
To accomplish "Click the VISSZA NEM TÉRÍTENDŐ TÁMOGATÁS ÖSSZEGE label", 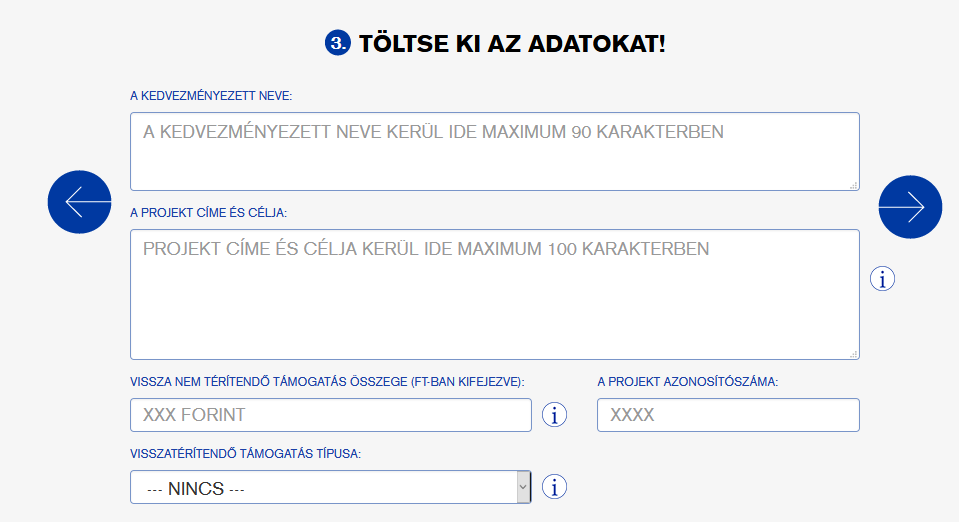I will point(327,382).
